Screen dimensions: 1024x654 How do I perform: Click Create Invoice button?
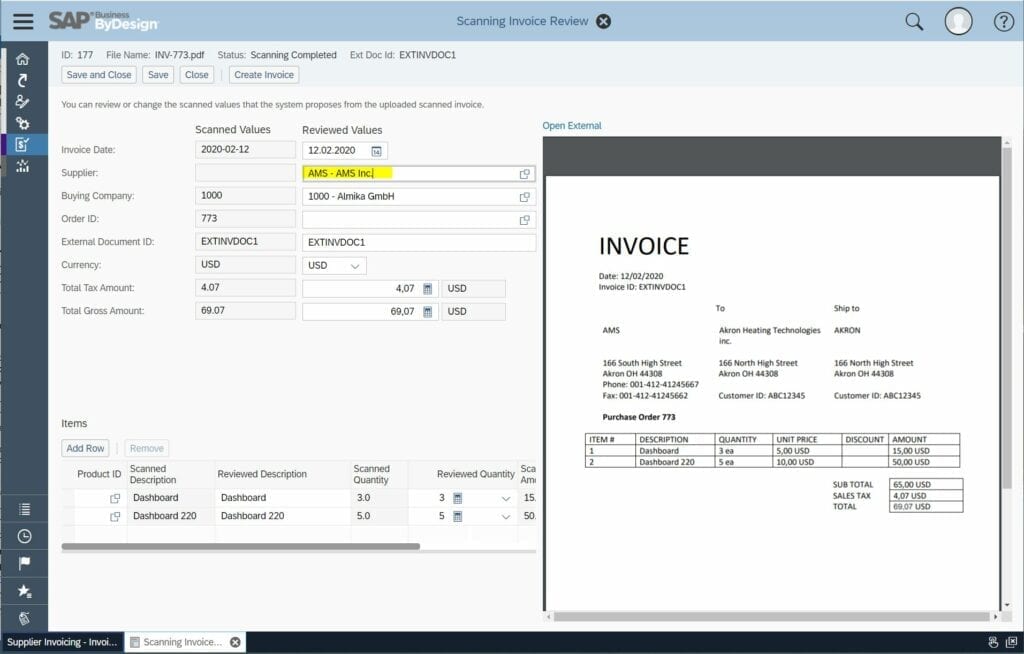point(264,74)
